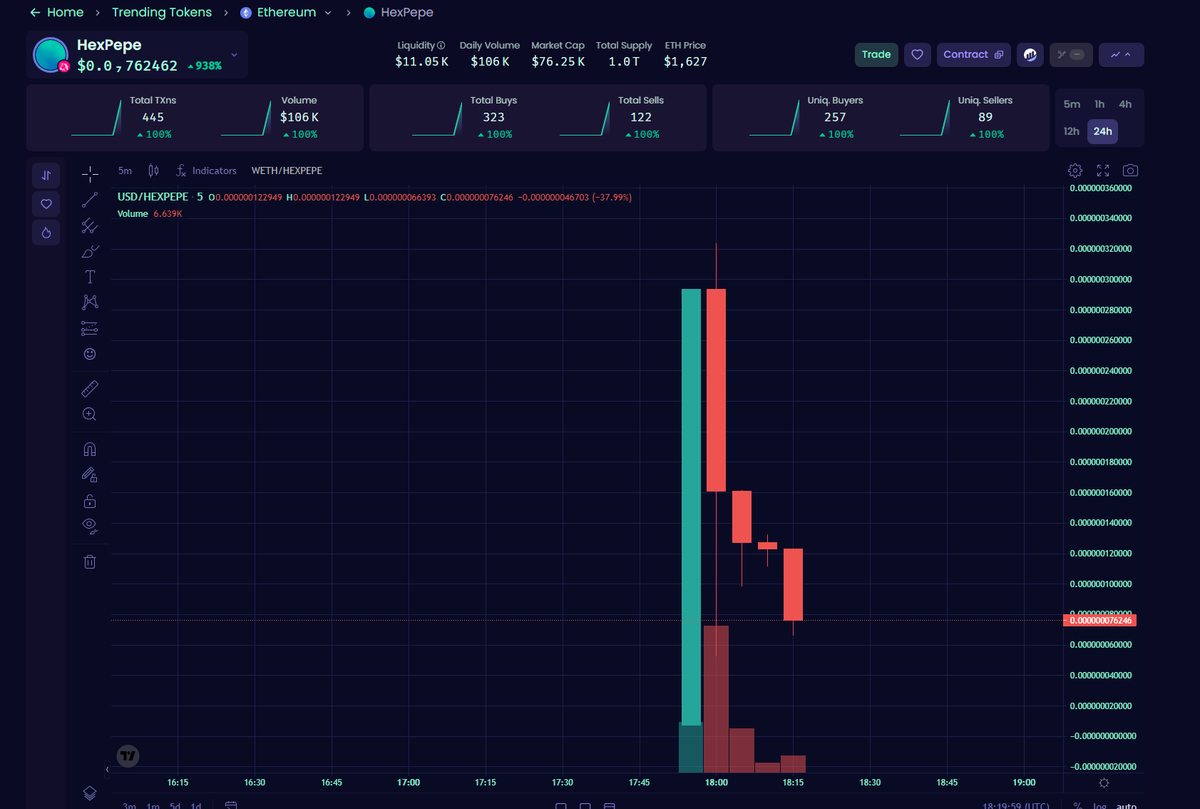Select the 1h stats timeframe tab

point(1099,104)
